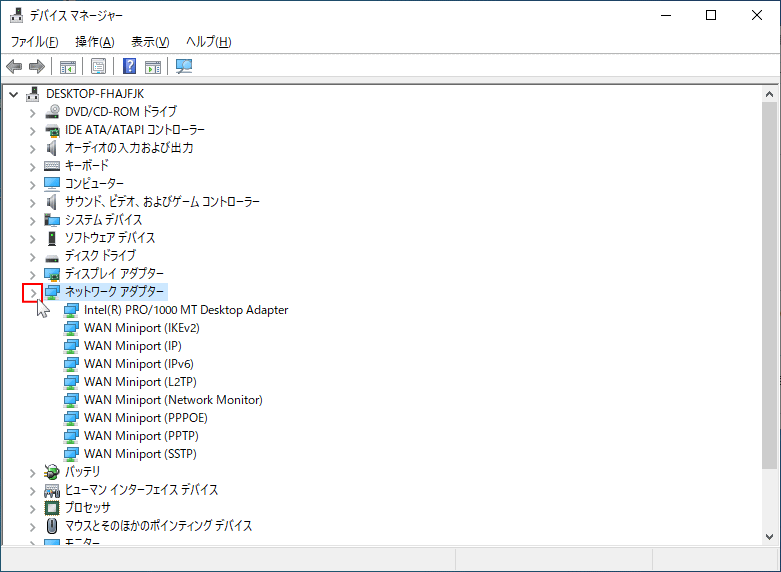The height and width of the screenshot is (572, 781).
Task: Click the DVD/CD-ROM drive icon
Action: pyautogui.click(x=52, y=112)
